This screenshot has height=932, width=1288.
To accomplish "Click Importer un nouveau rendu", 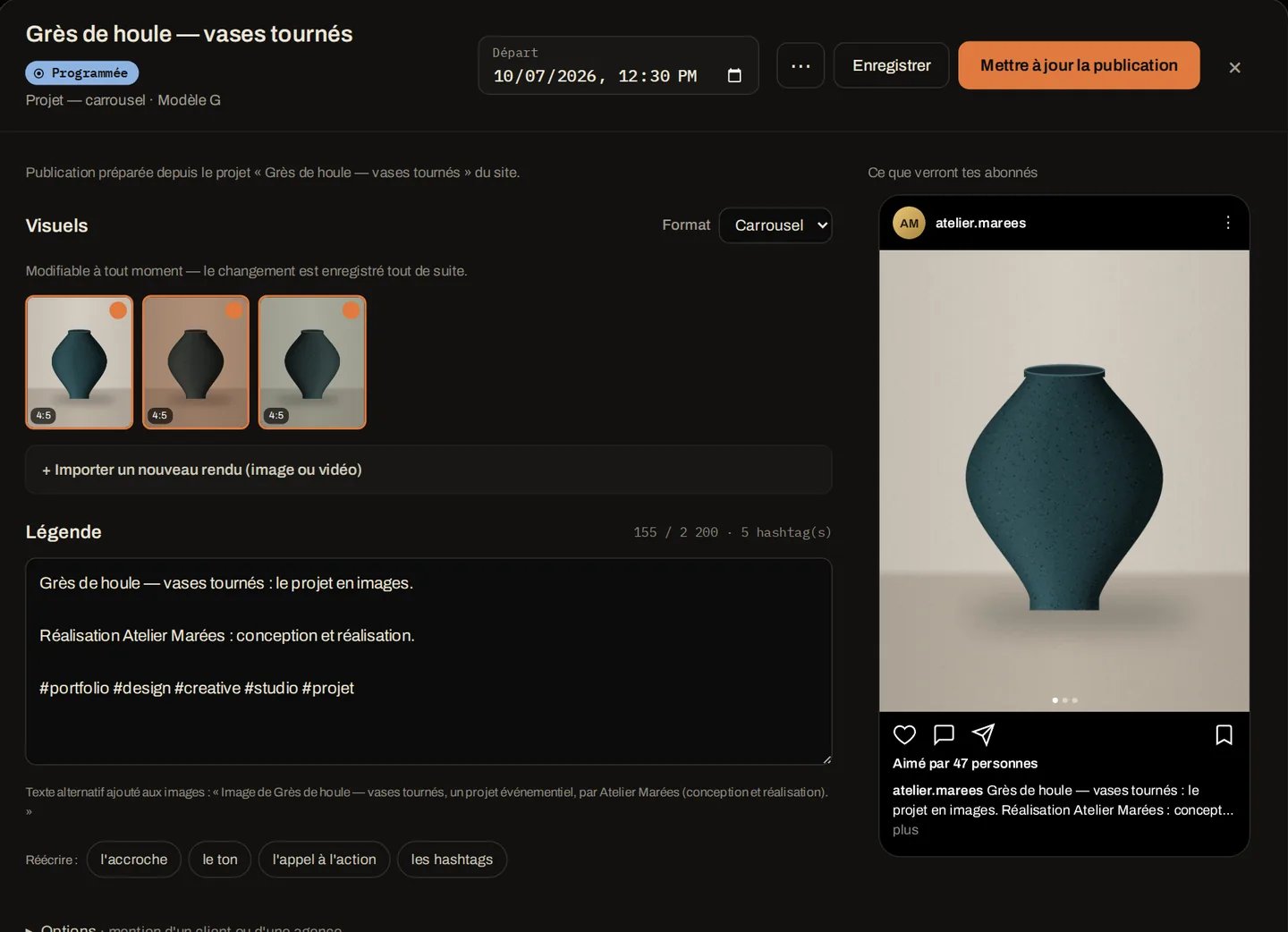I will [428, 470].
